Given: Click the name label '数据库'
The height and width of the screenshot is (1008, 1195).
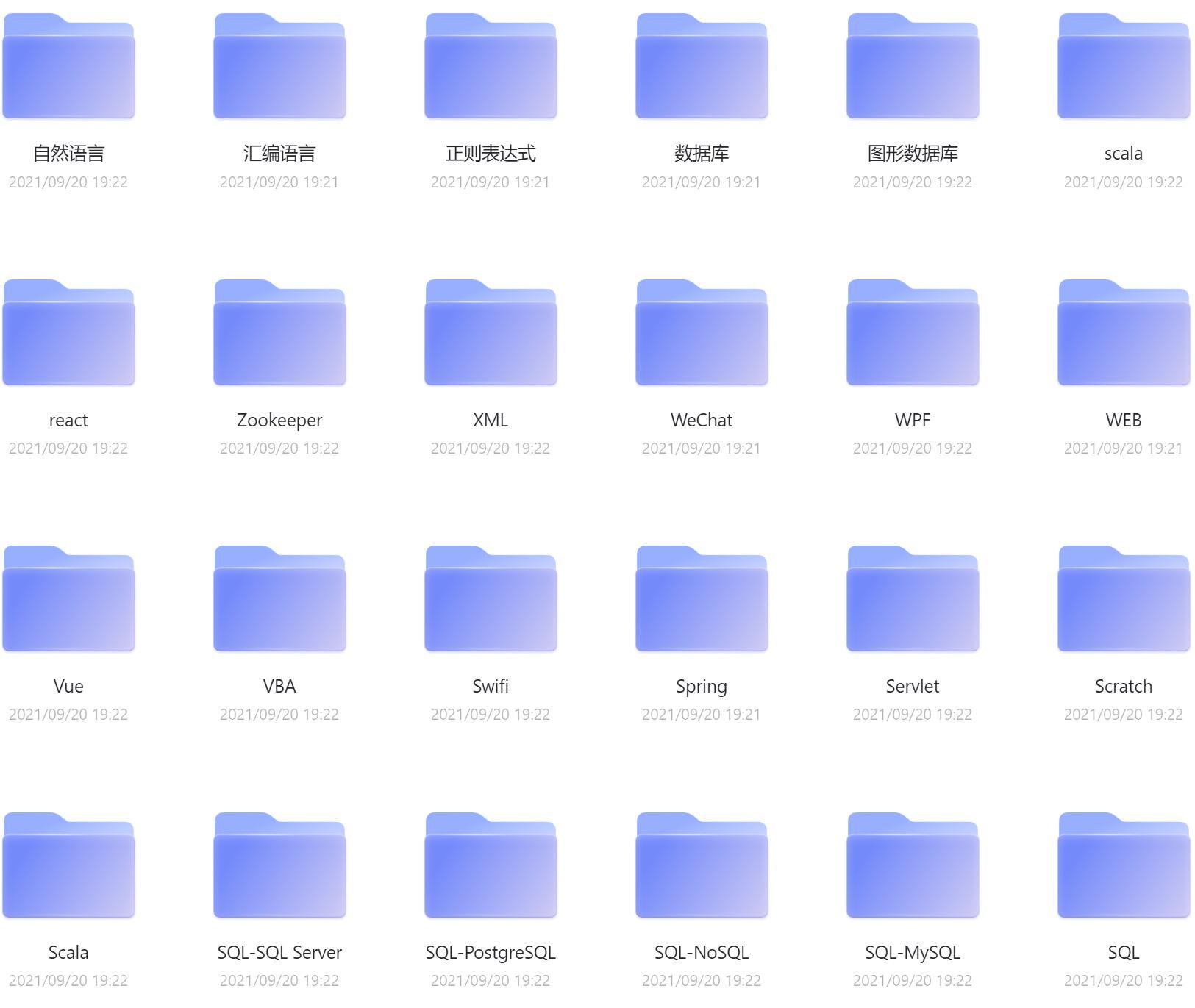Looking at the screenshot, I should [702, 154].
